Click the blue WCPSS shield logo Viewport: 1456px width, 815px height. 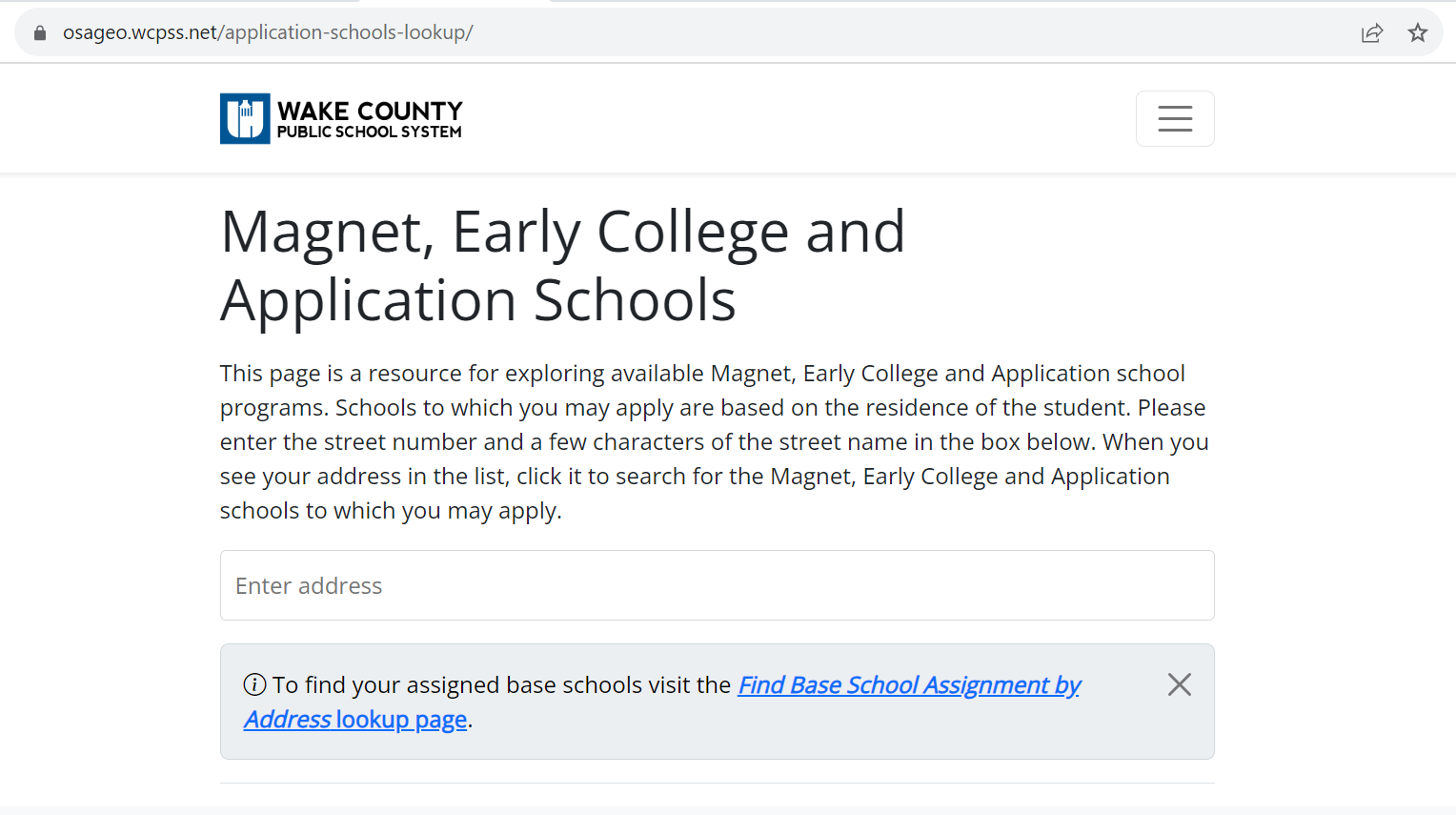pos(245,118)
